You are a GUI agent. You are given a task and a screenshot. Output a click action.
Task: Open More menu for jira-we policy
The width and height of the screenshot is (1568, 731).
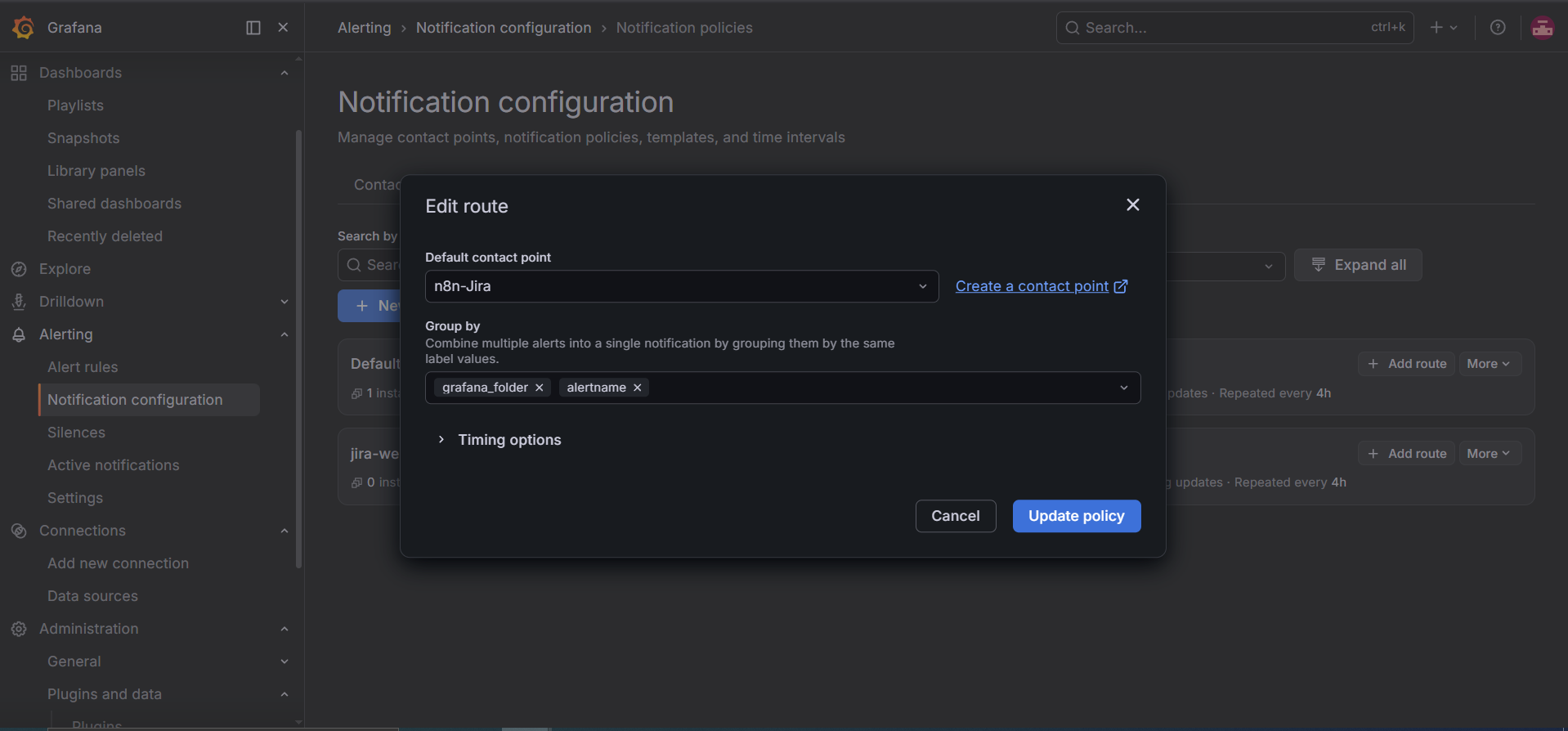(x=1489, y=454)
